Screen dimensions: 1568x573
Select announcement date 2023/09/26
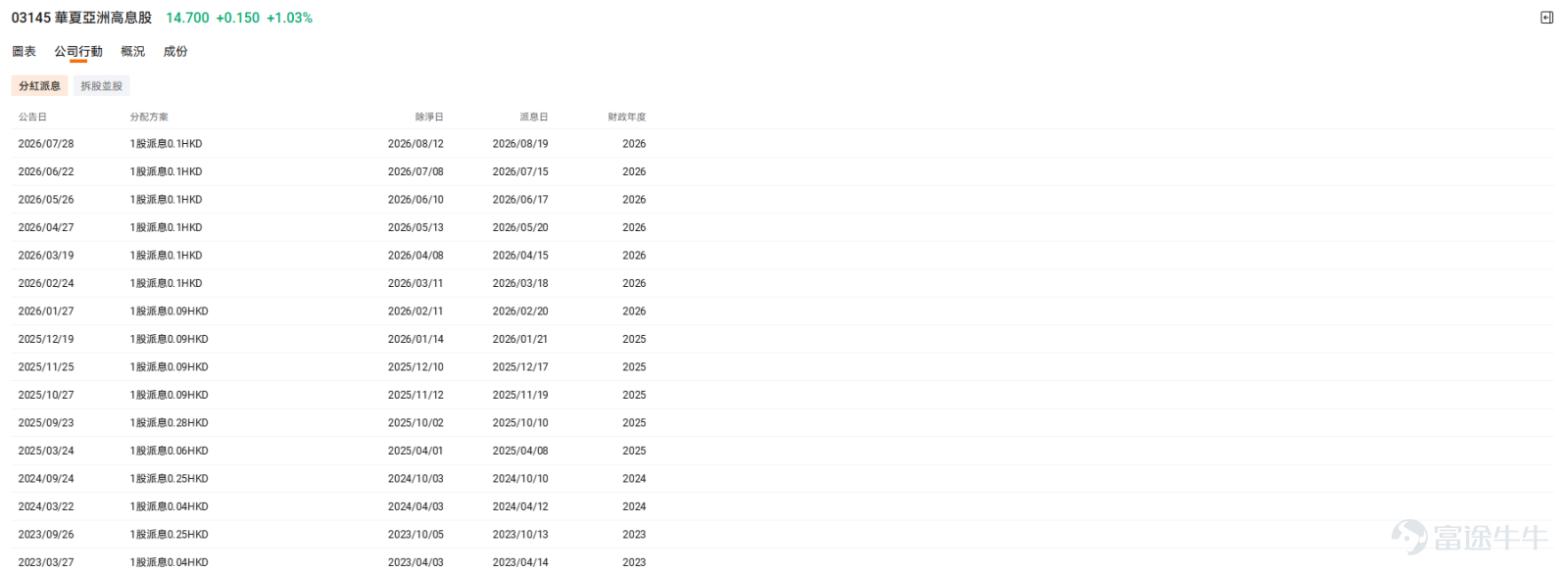pyautogui.click(x=46, y=535)
